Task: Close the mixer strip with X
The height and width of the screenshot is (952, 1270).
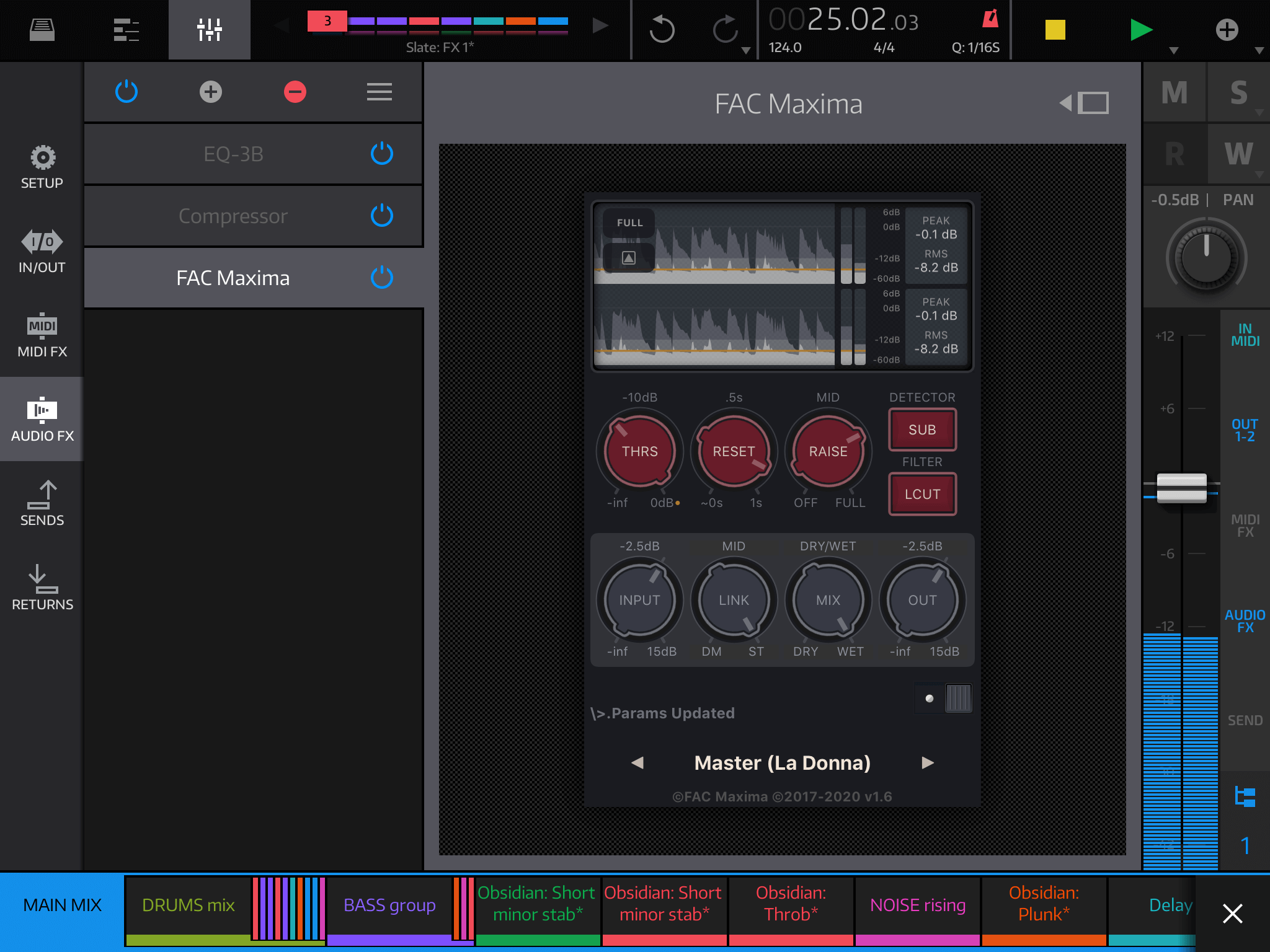Action: (1232, 913)
